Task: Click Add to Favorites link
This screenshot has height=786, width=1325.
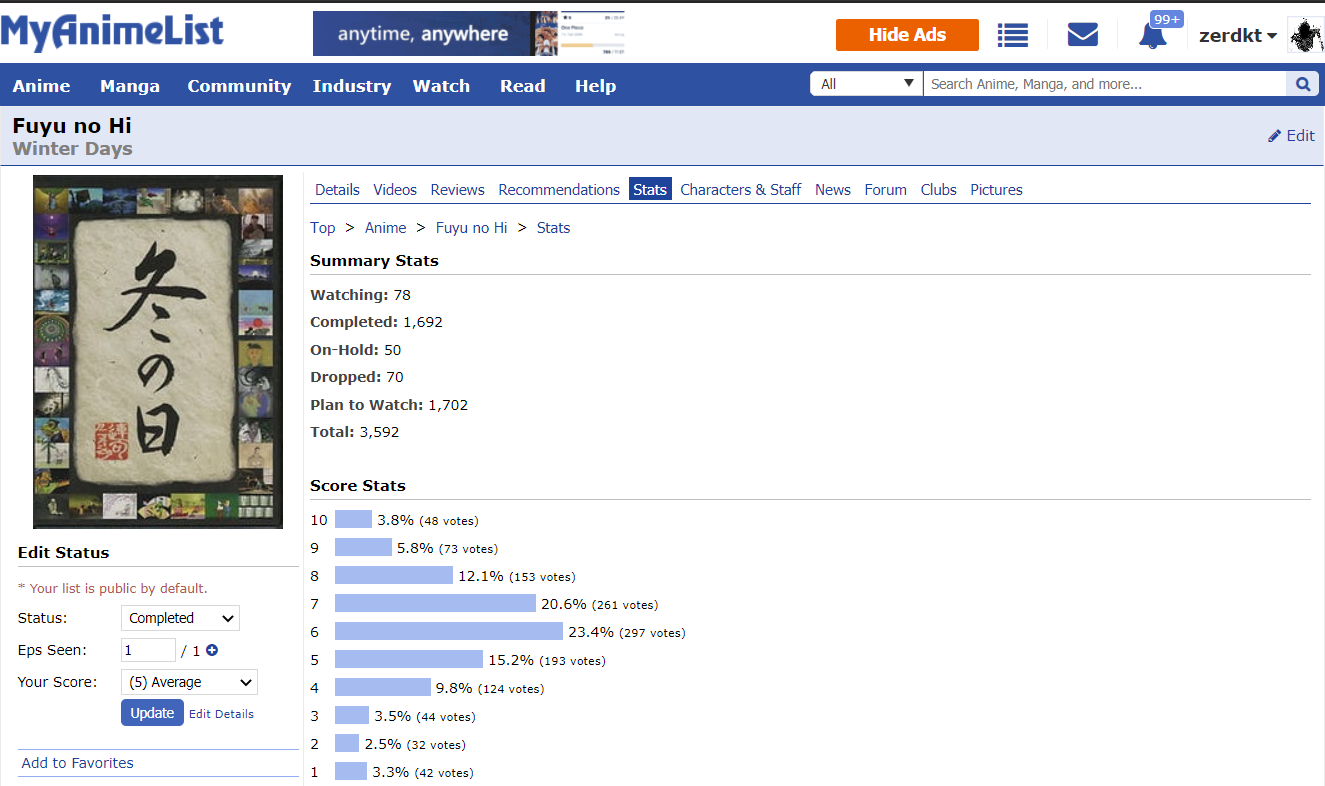Action: [x=78, y=763]
